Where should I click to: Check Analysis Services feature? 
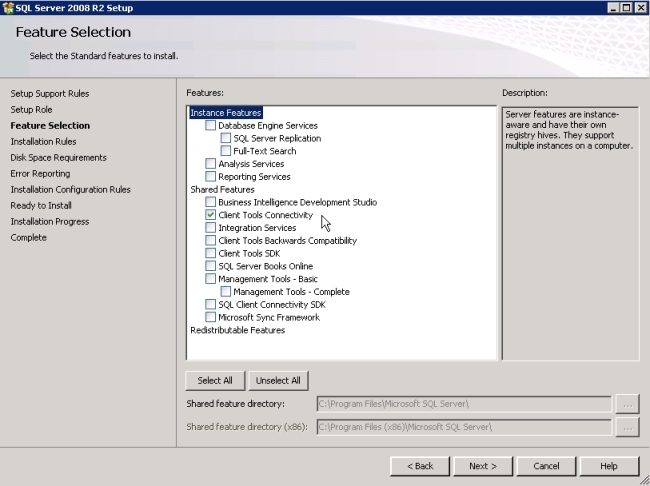coord(211,164)
